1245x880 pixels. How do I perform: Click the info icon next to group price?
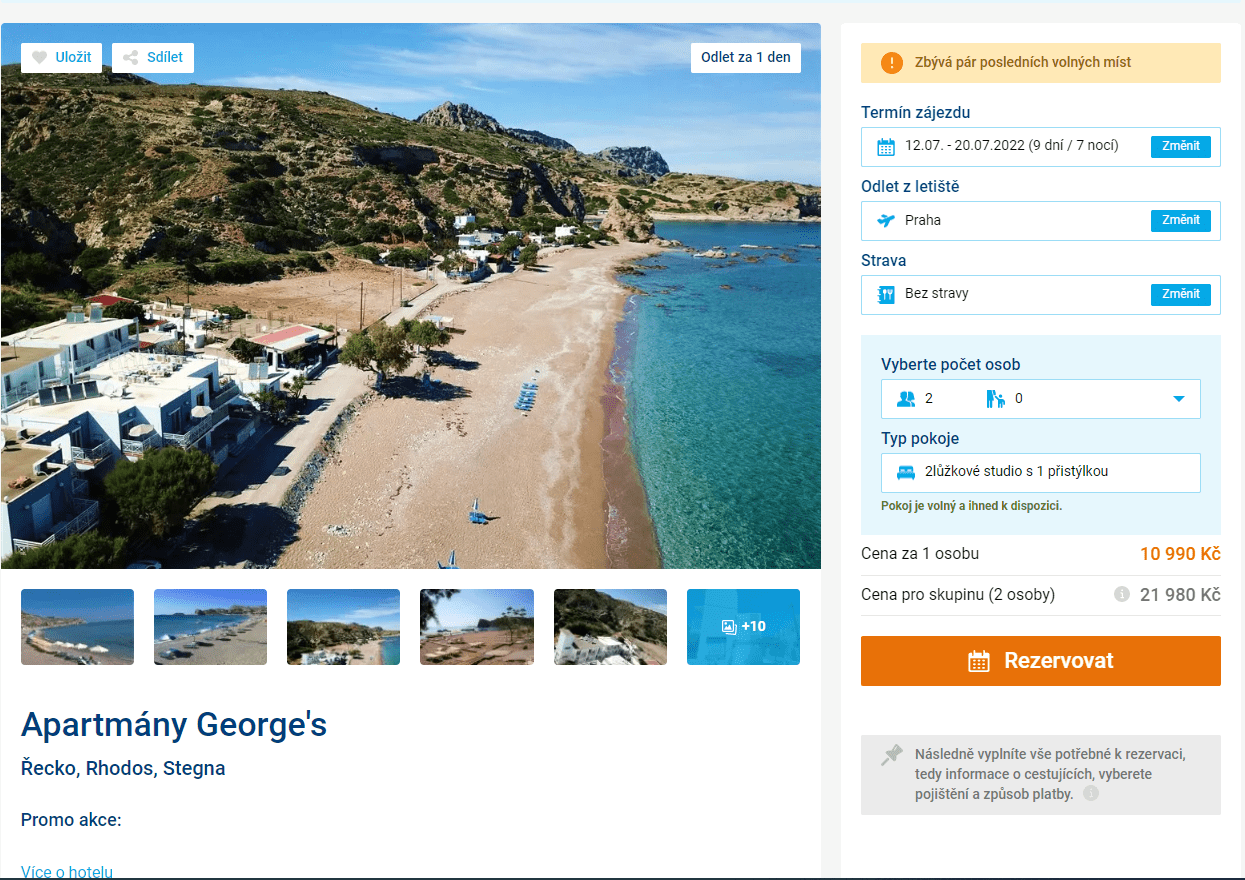tap(1122, 594)
